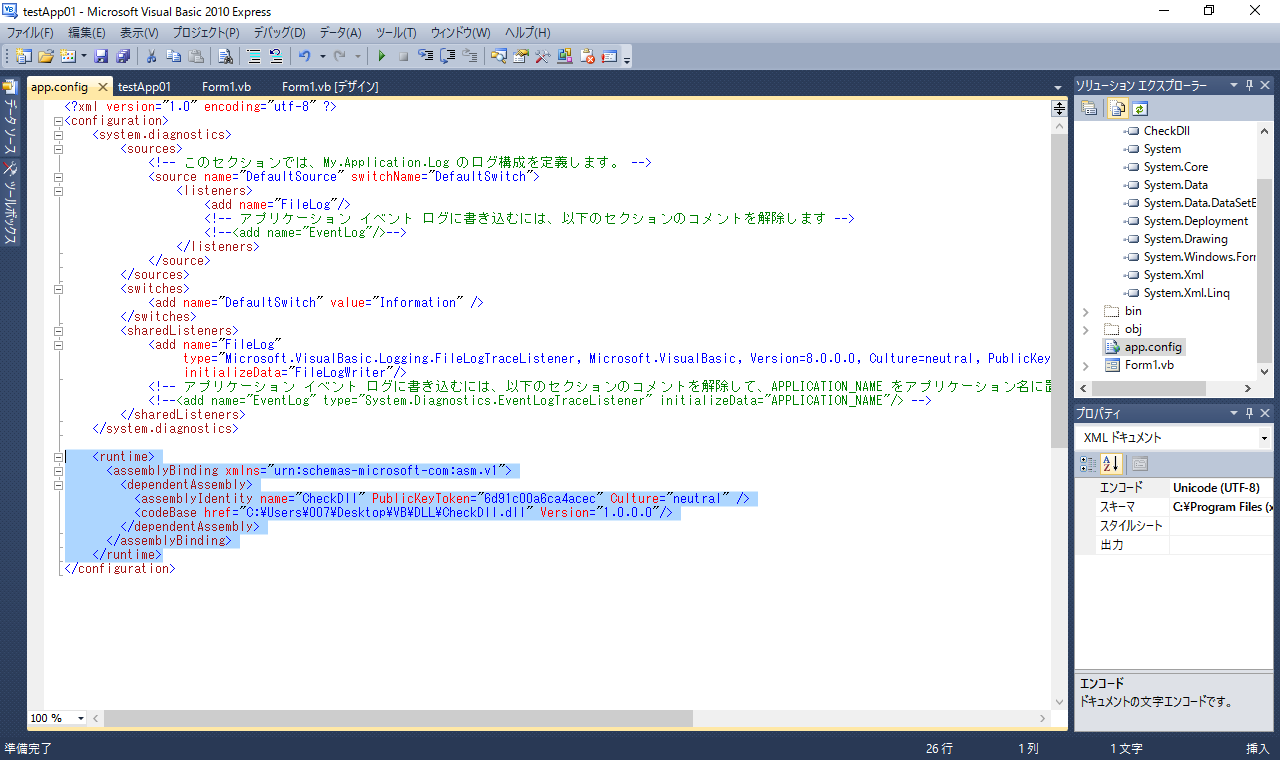Collapse the runtime element outline

58,457
